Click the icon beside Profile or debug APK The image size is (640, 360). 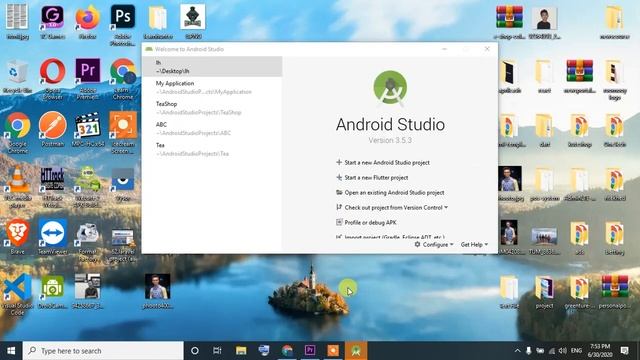(x=339, y=222)
